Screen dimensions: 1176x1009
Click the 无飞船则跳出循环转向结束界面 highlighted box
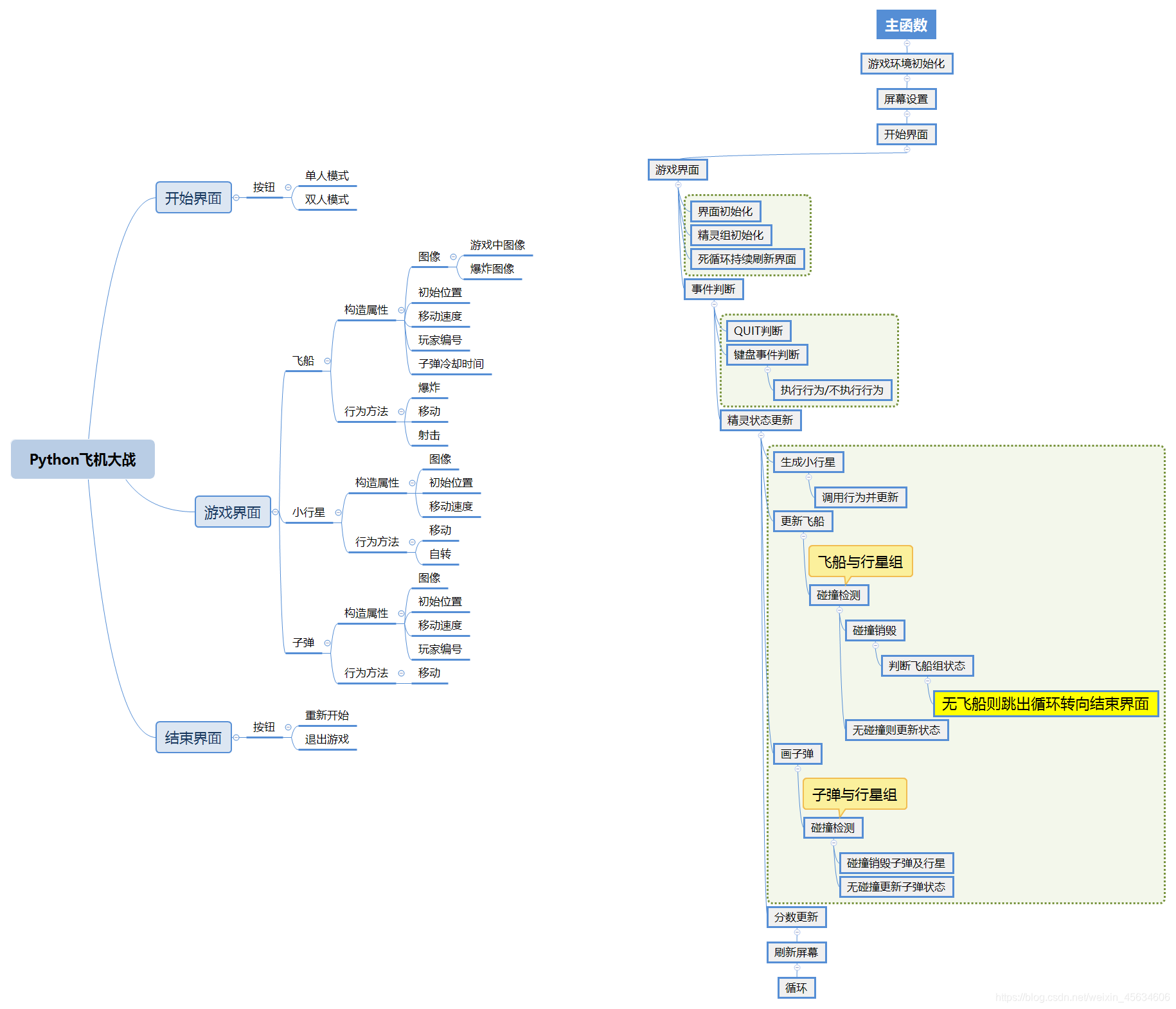(x=1046, y=704)
